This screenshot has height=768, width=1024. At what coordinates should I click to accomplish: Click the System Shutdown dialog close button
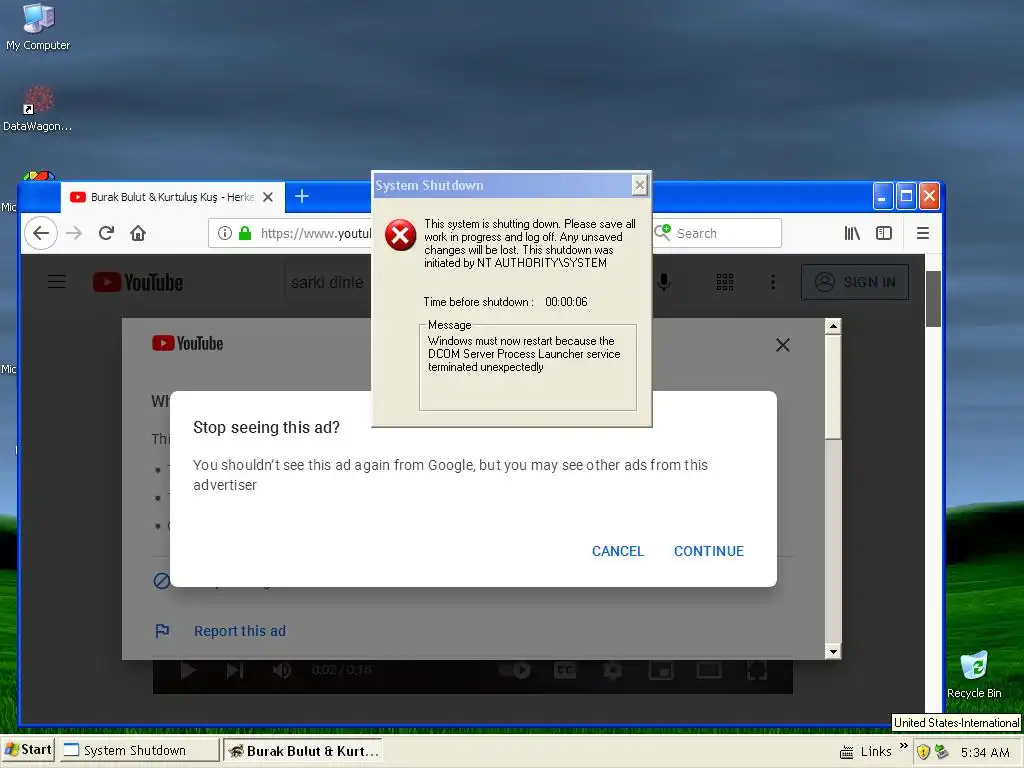pyautogui.click(x=640, y=185)
